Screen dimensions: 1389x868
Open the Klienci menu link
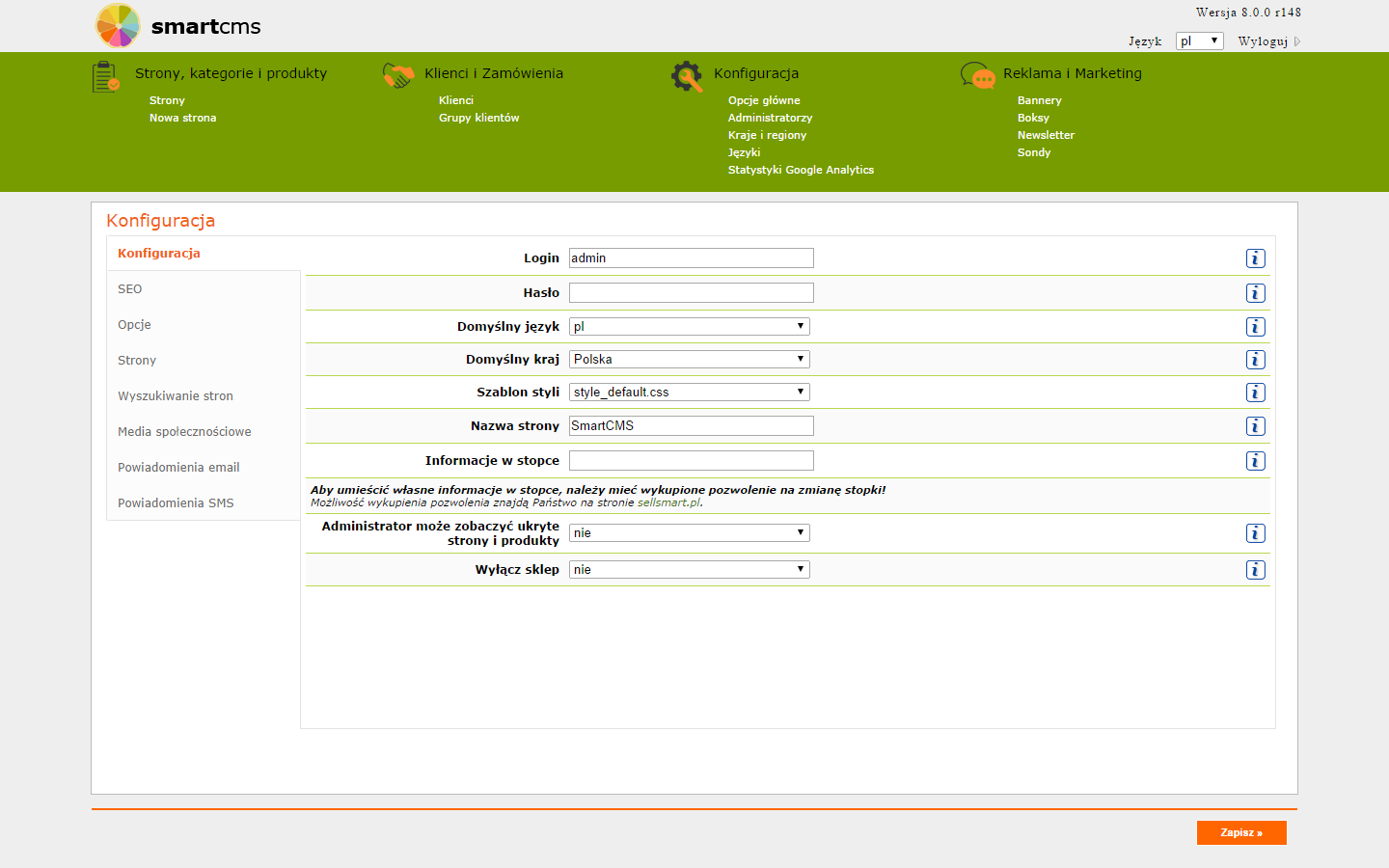coord(456,100)
